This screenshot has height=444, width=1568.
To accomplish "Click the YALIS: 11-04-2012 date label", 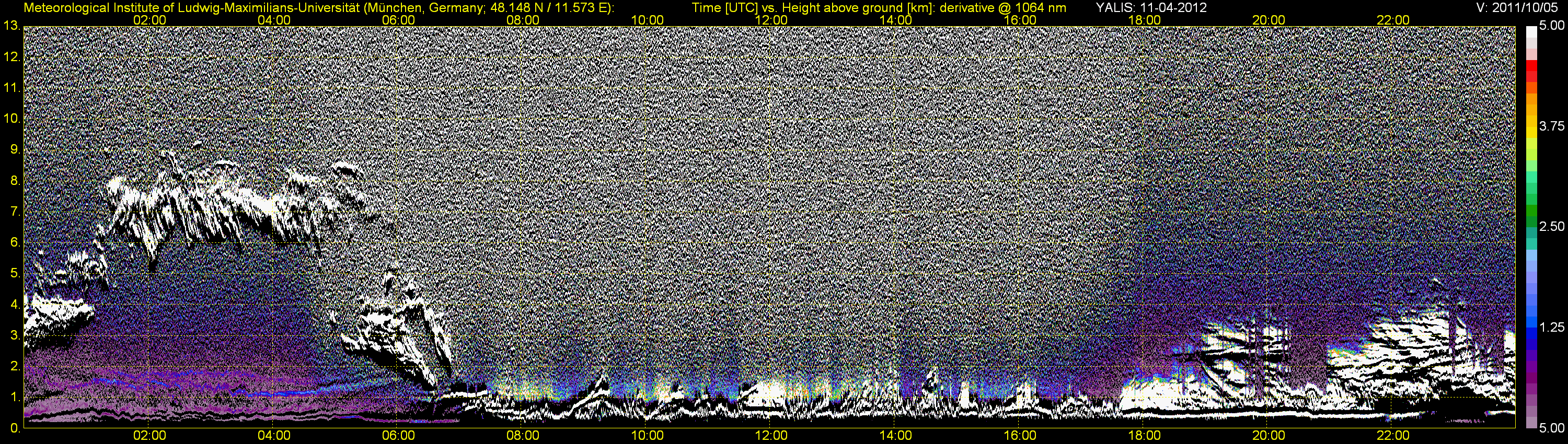I will pyautogui.click(x=1151, y=8).
